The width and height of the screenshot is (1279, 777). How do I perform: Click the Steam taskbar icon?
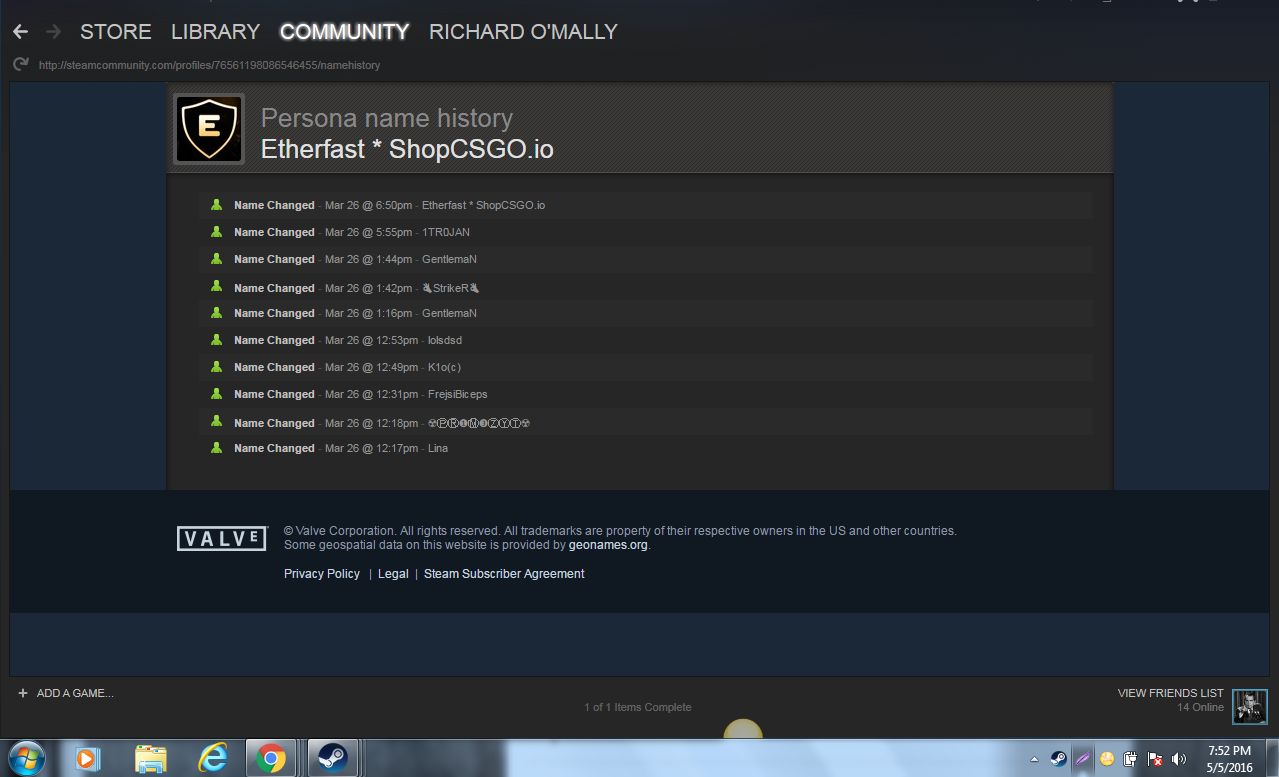tap(333, 759)
